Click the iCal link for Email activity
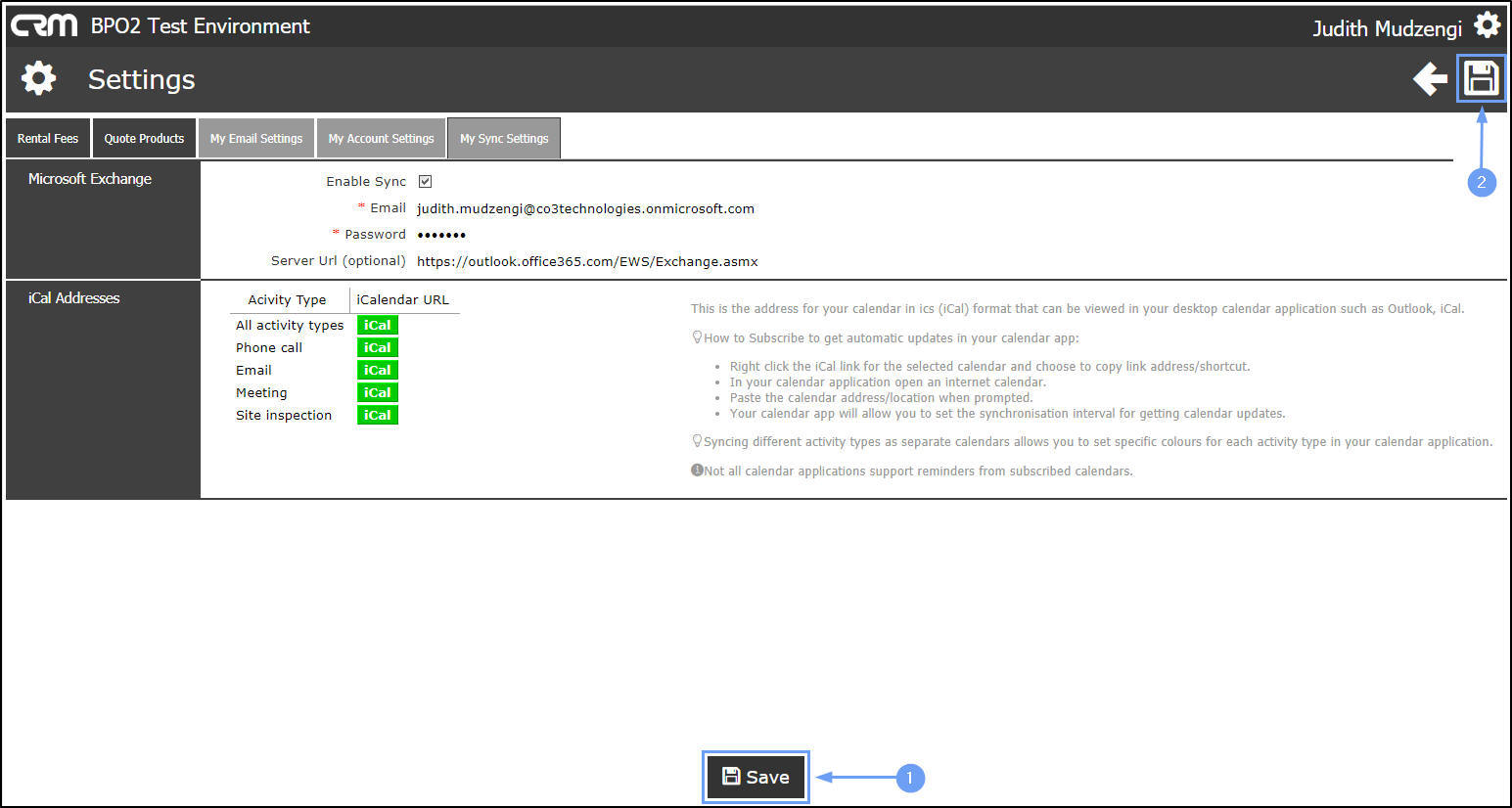The height and width of the screenshot is (808, 1512). 378,370
